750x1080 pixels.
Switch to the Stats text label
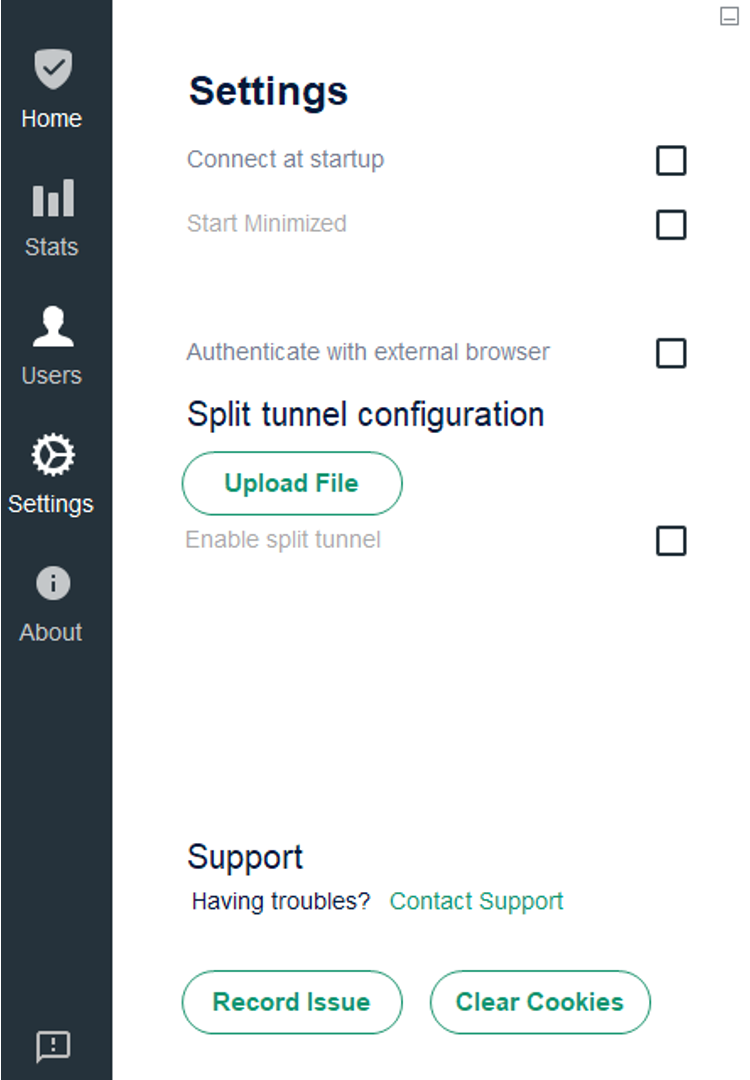pyautogui.click(x=51, y=247)
